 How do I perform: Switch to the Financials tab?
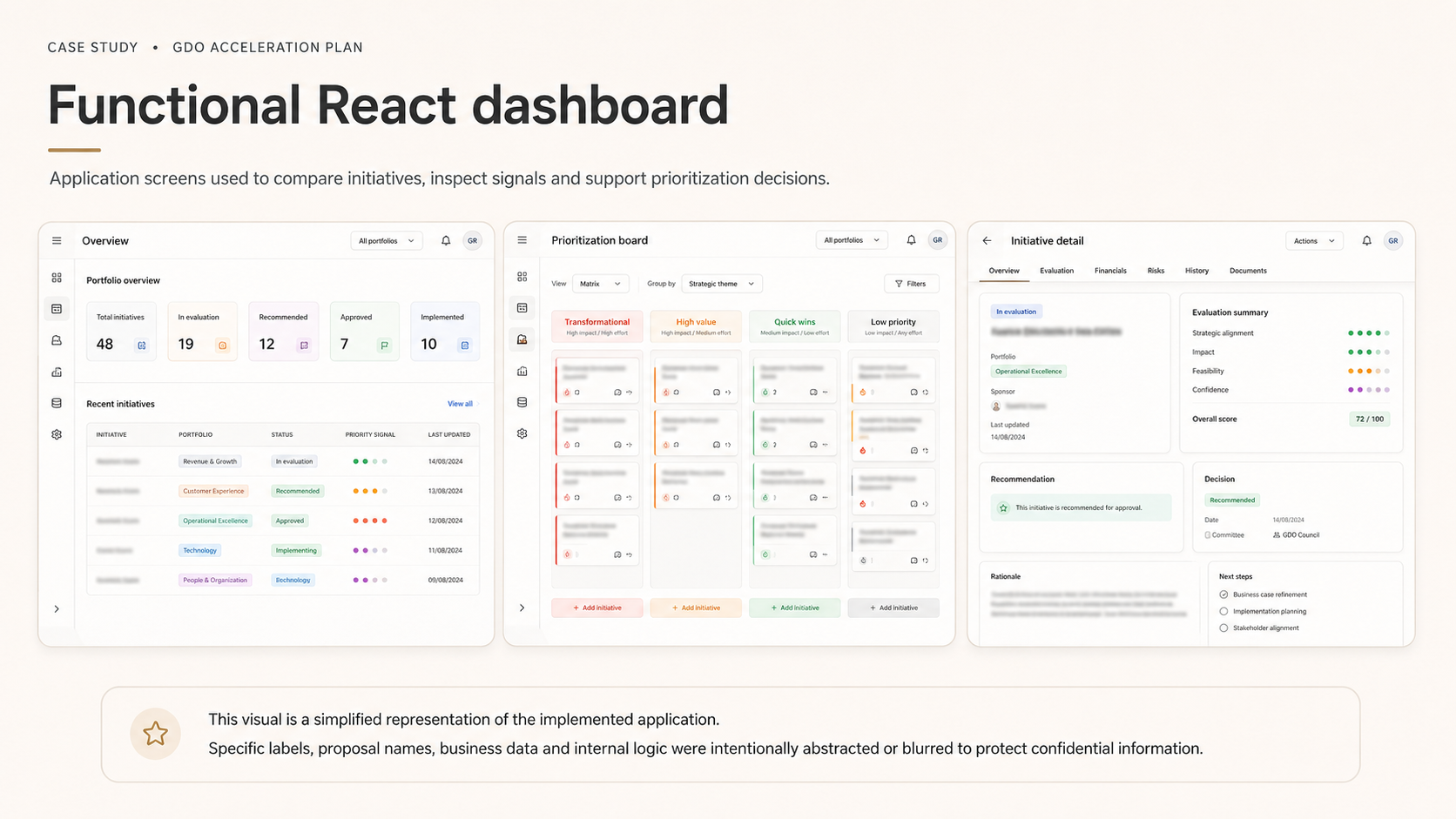pos(1110,271)
